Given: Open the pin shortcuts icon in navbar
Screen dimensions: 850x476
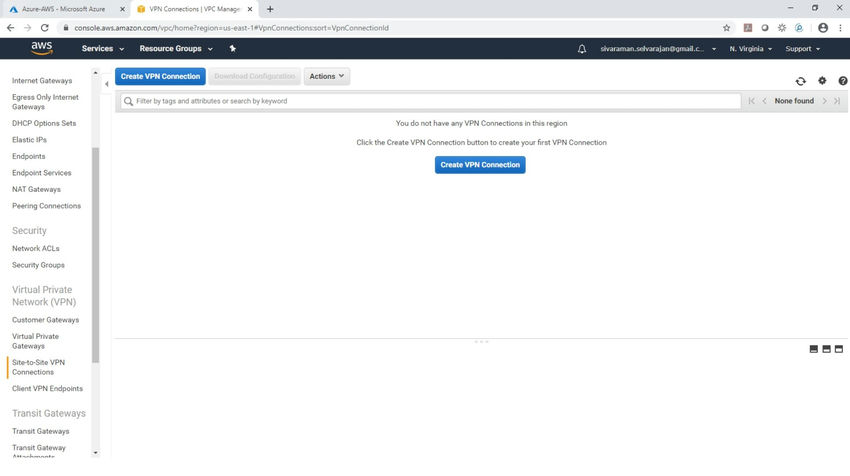Looking at the screenshot, I should click(233, 48).
